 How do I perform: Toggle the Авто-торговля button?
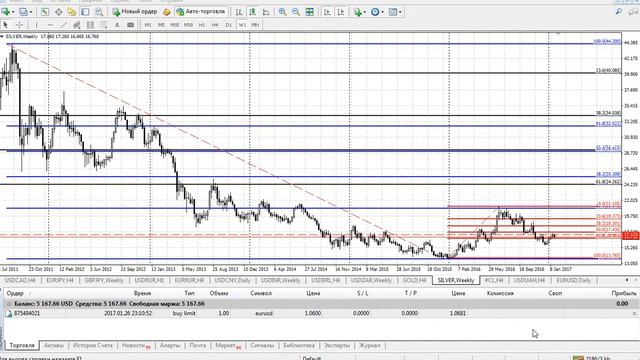[201, 12]
